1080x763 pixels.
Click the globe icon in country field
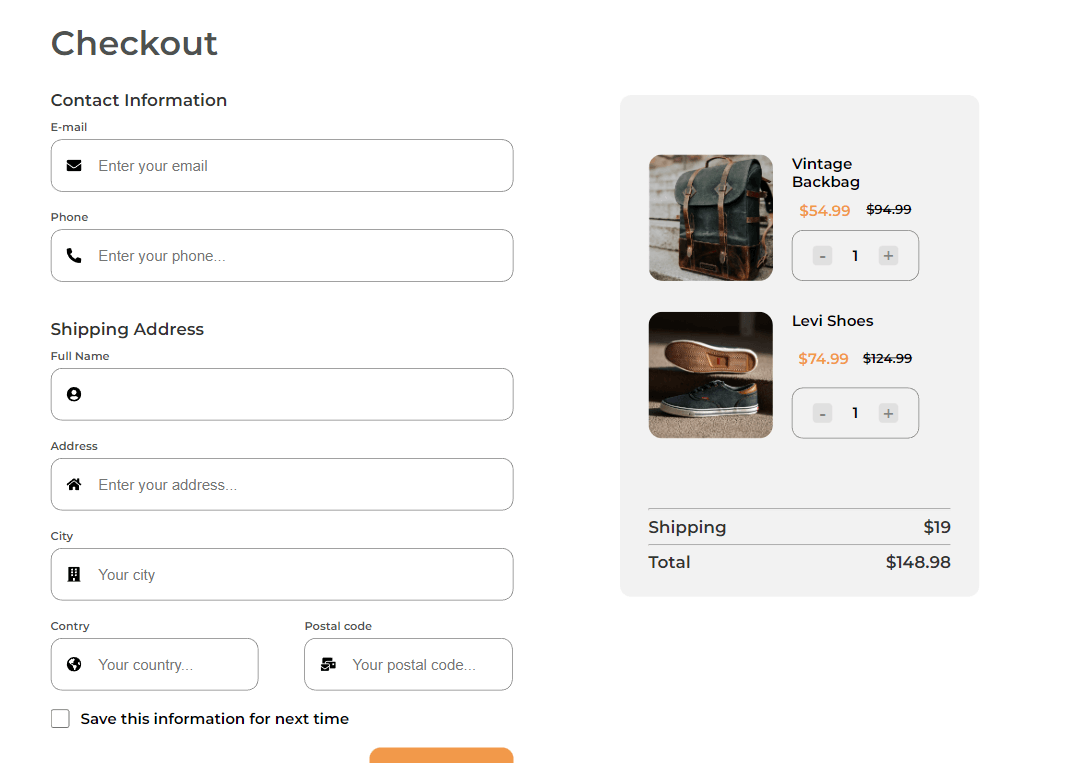(x=74, y=665)
